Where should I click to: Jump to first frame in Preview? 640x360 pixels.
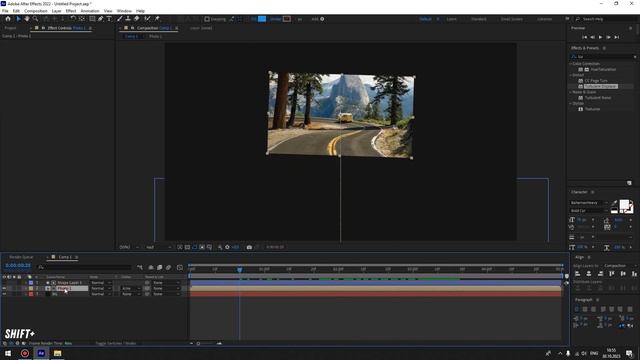pos(584,37)
